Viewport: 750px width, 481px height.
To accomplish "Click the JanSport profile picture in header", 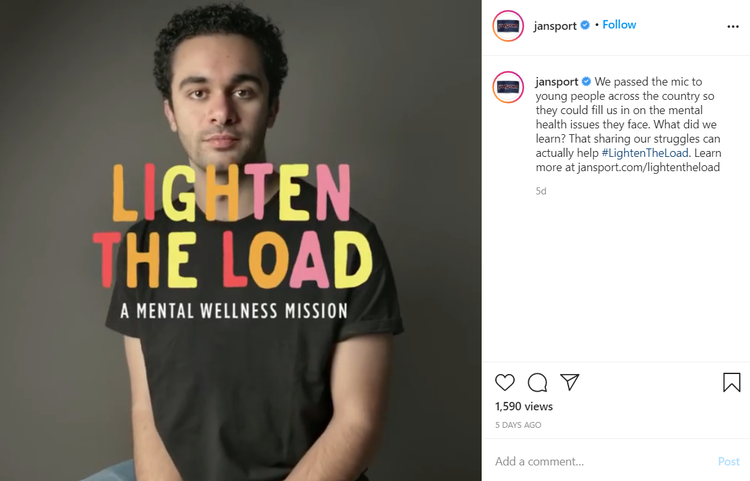I will coord(508,26).
